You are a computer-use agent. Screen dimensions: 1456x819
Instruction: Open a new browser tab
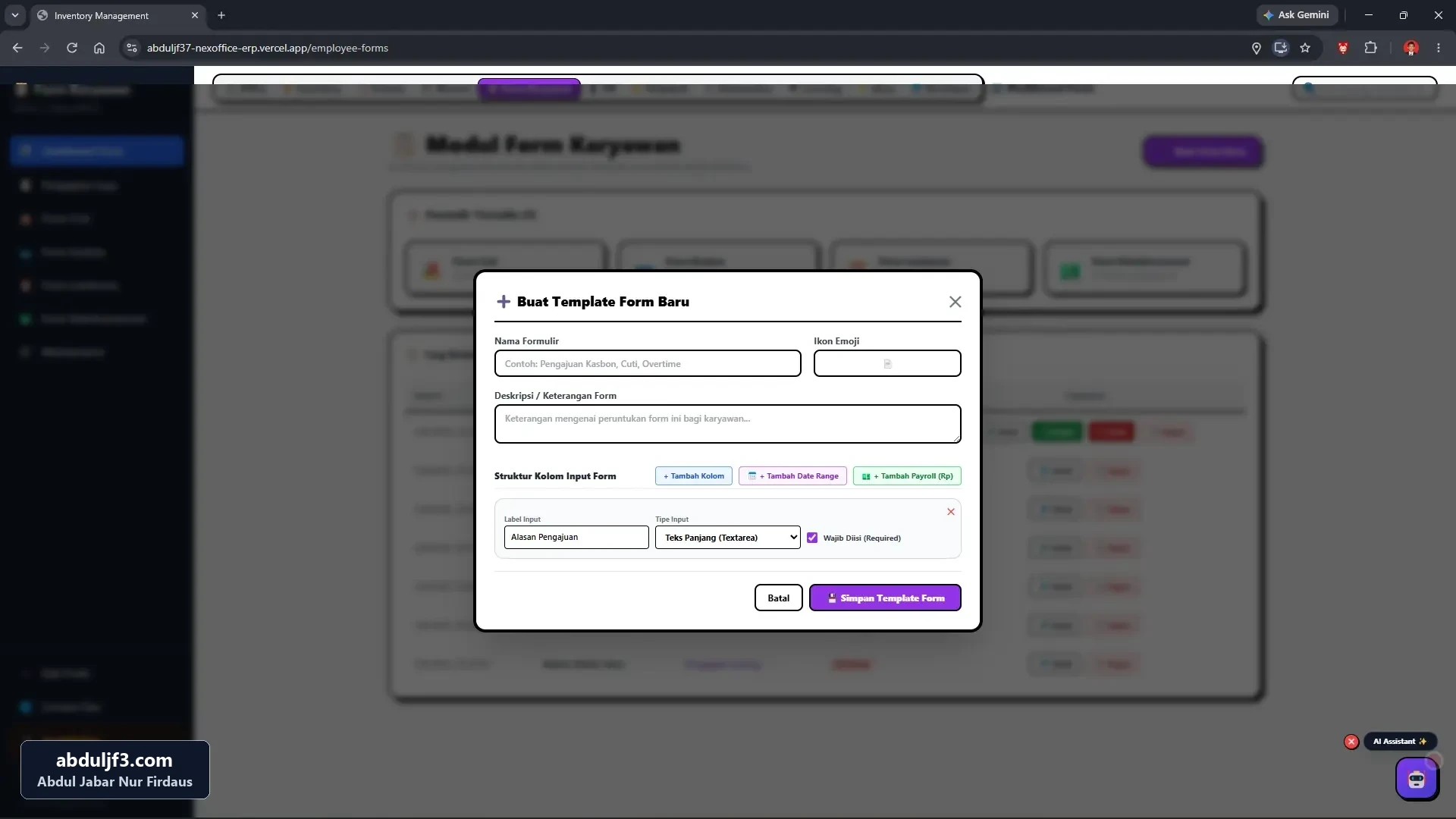221,15
